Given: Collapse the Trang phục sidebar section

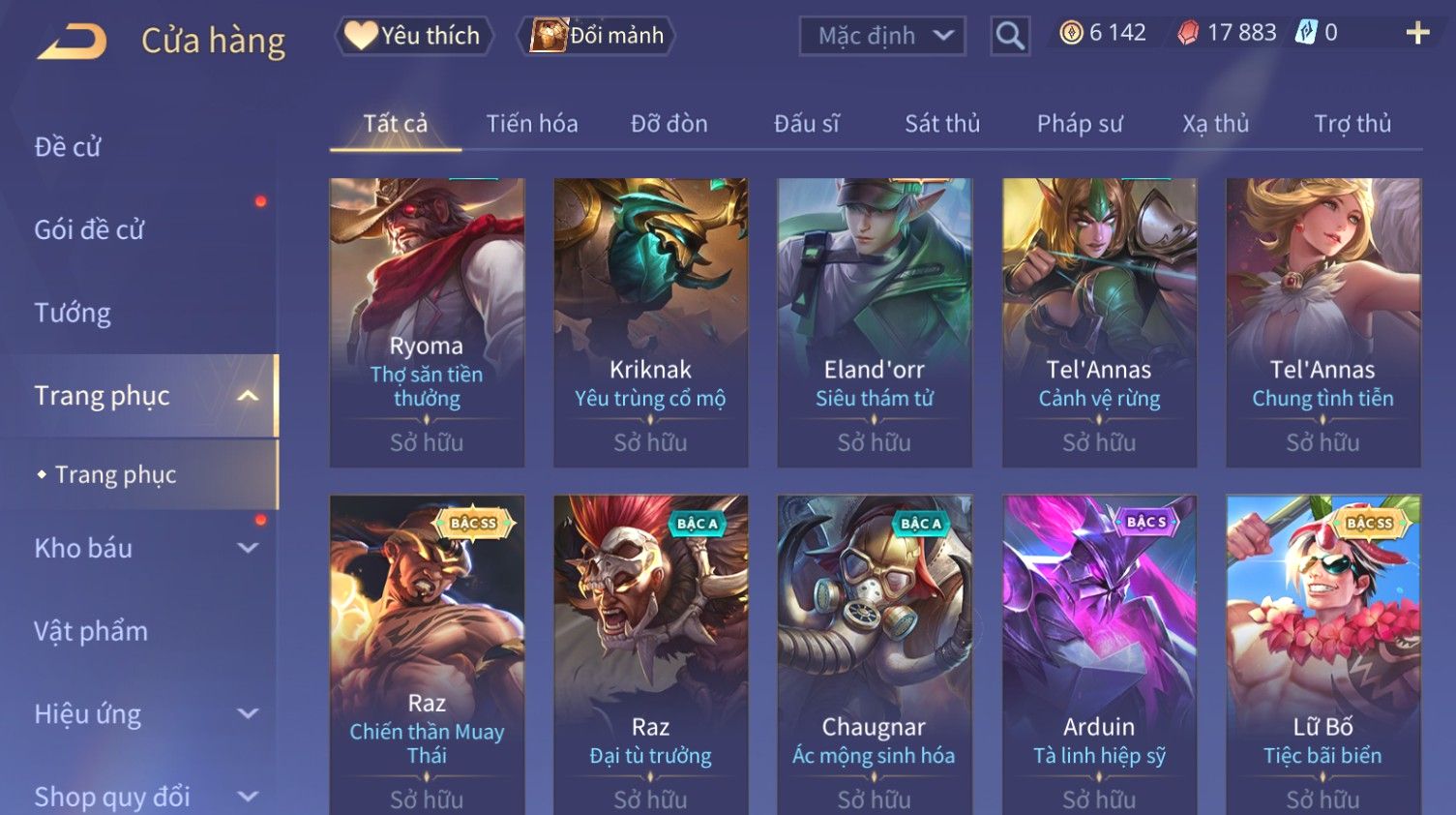Looking at the screenshot, I should (248, 396).
